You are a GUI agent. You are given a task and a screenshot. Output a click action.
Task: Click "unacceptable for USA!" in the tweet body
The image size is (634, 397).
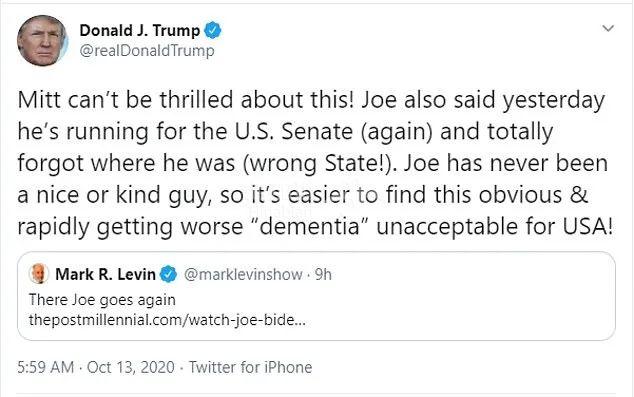[494, 226]
